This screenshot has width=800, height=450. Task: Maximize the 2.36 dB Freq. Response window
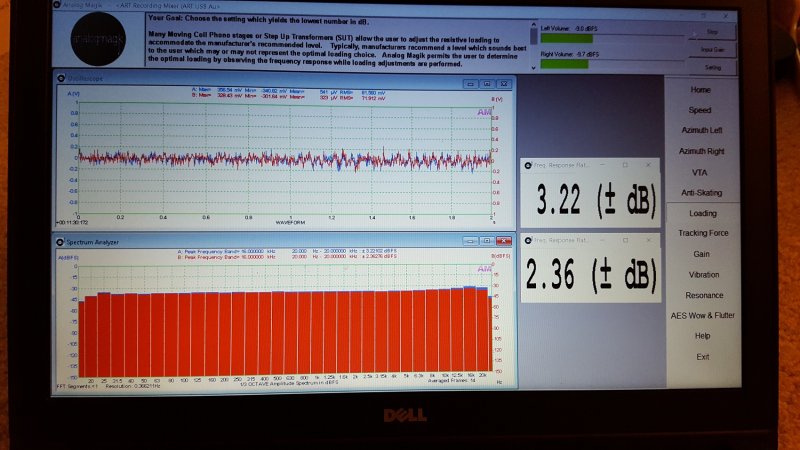[626, 240]
